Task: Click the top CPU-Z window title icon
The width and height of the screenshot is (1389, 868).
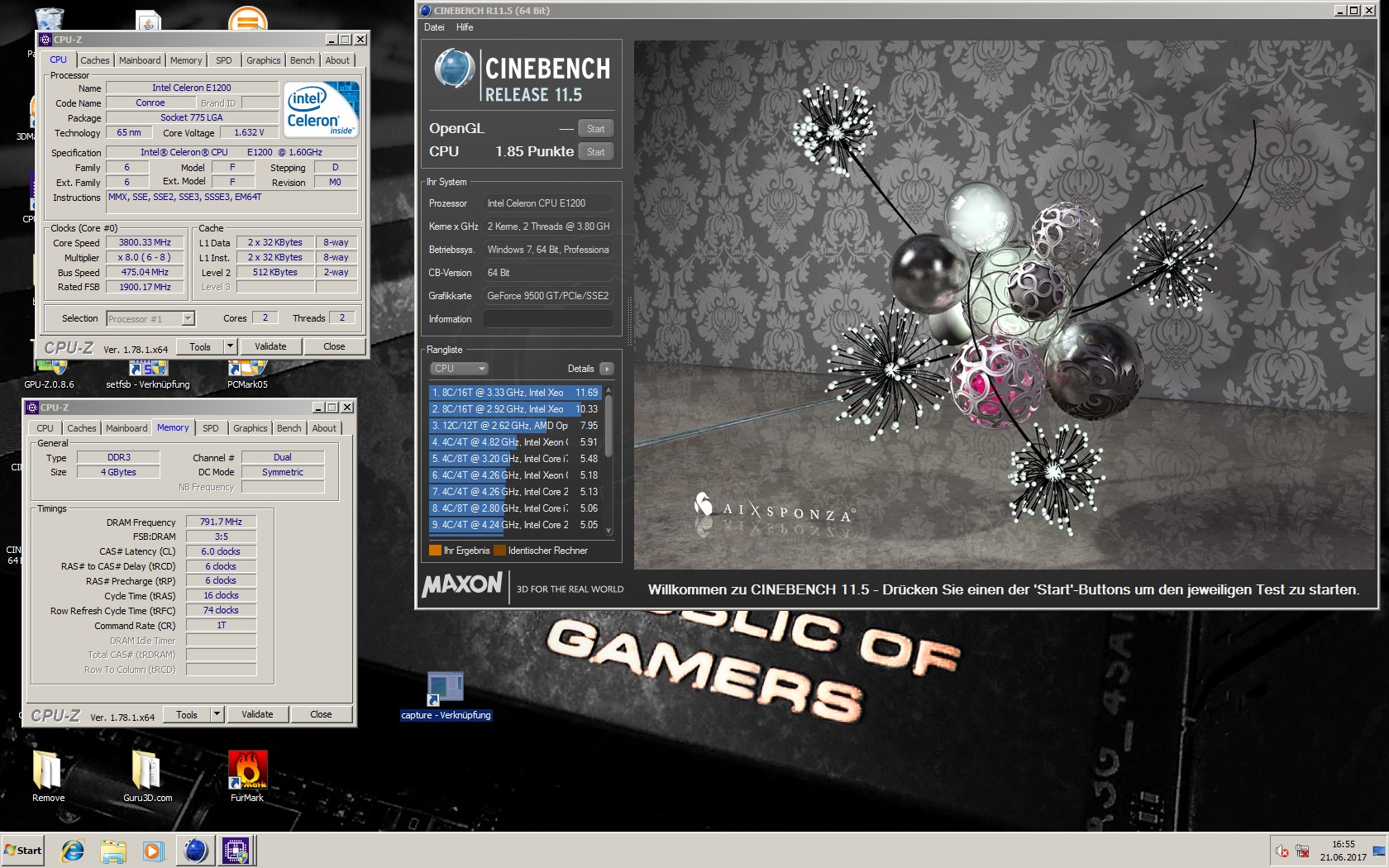Action: coord(45,40)
